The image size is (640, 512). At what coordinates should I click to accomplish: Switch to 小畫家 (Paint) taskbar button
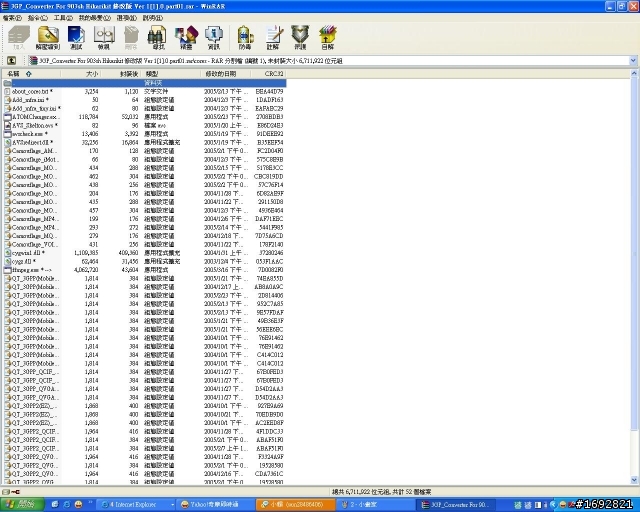click(x=376, y=505)
